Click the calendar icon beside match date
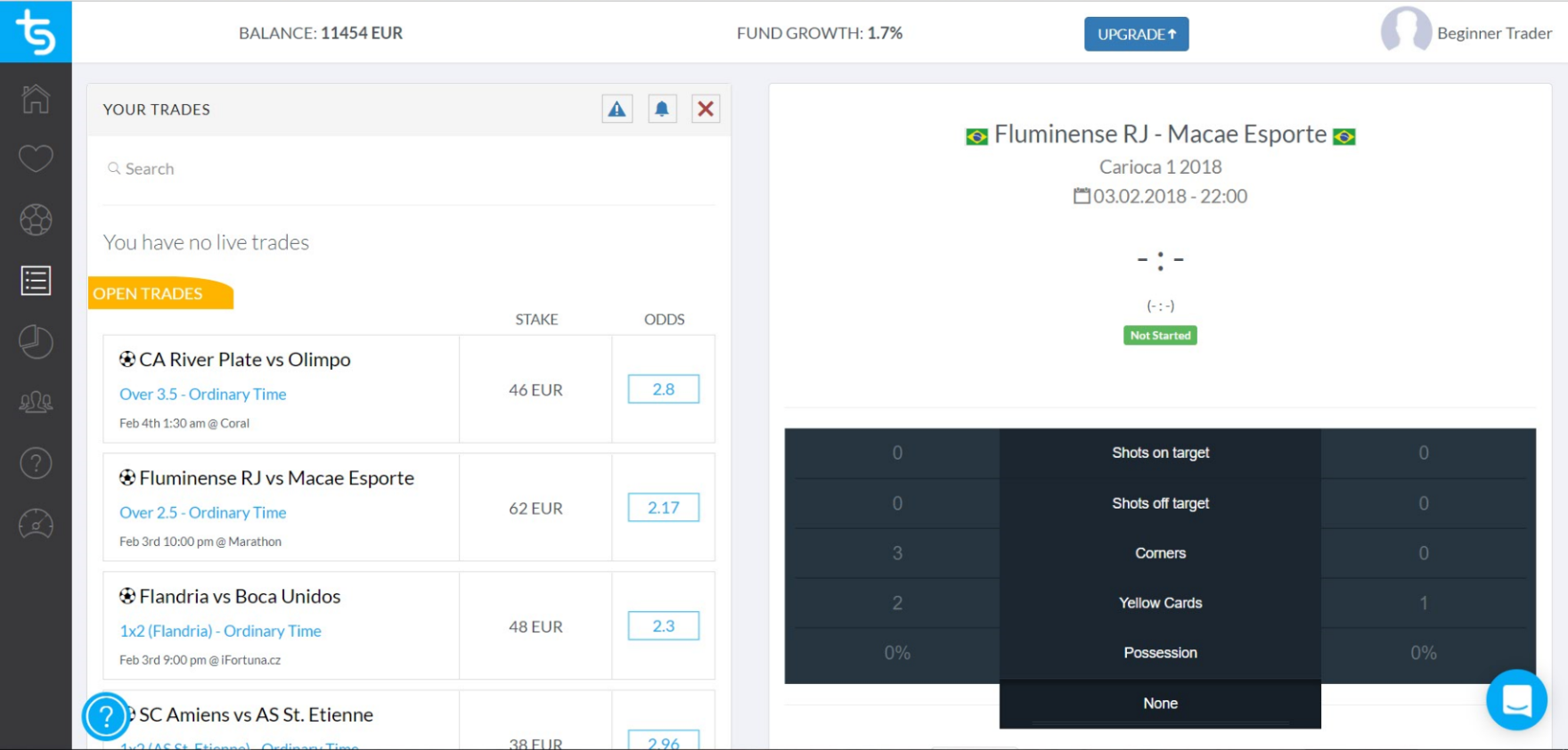Viewport: 1568px width, 750px height. tap(1082, 195)
